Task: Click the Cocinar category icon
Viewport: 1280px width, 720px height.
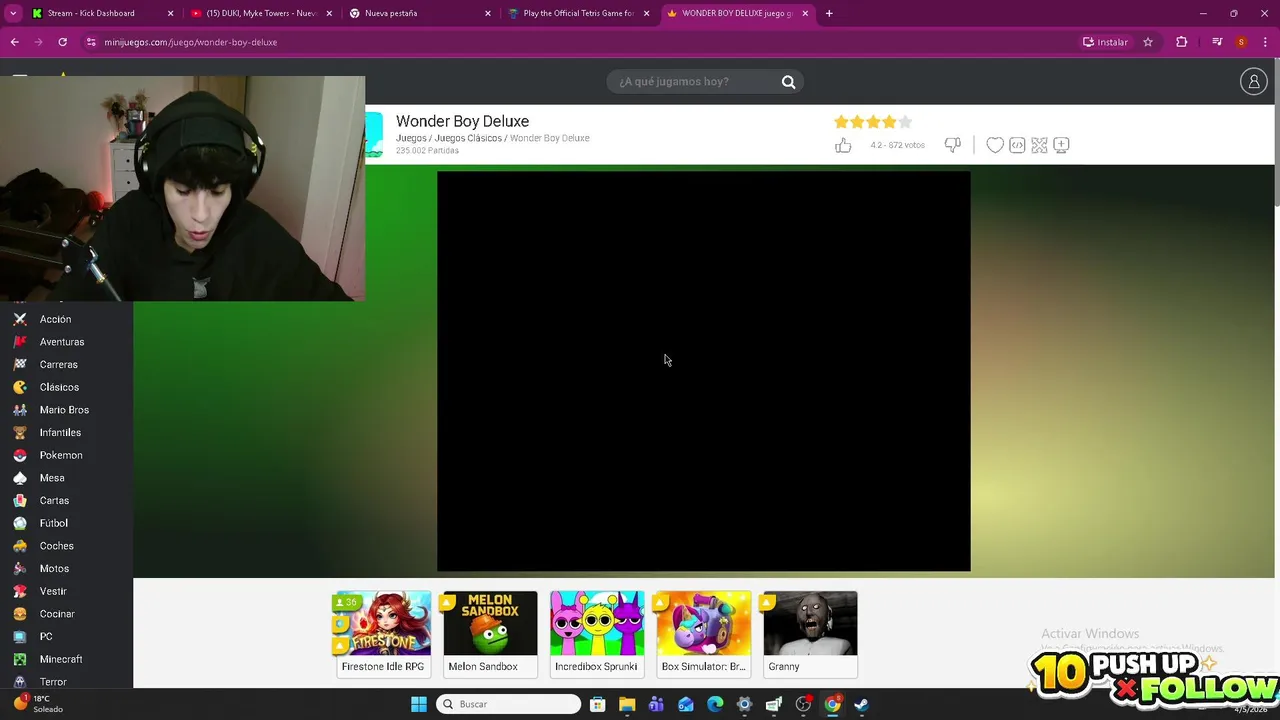Action: point(19,614)
